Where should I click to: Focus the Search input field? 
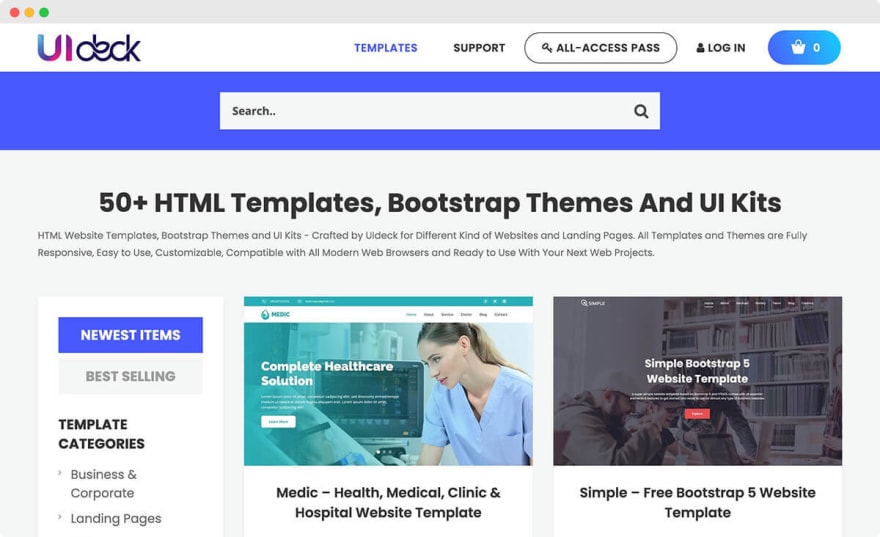[x=439, y=111]
